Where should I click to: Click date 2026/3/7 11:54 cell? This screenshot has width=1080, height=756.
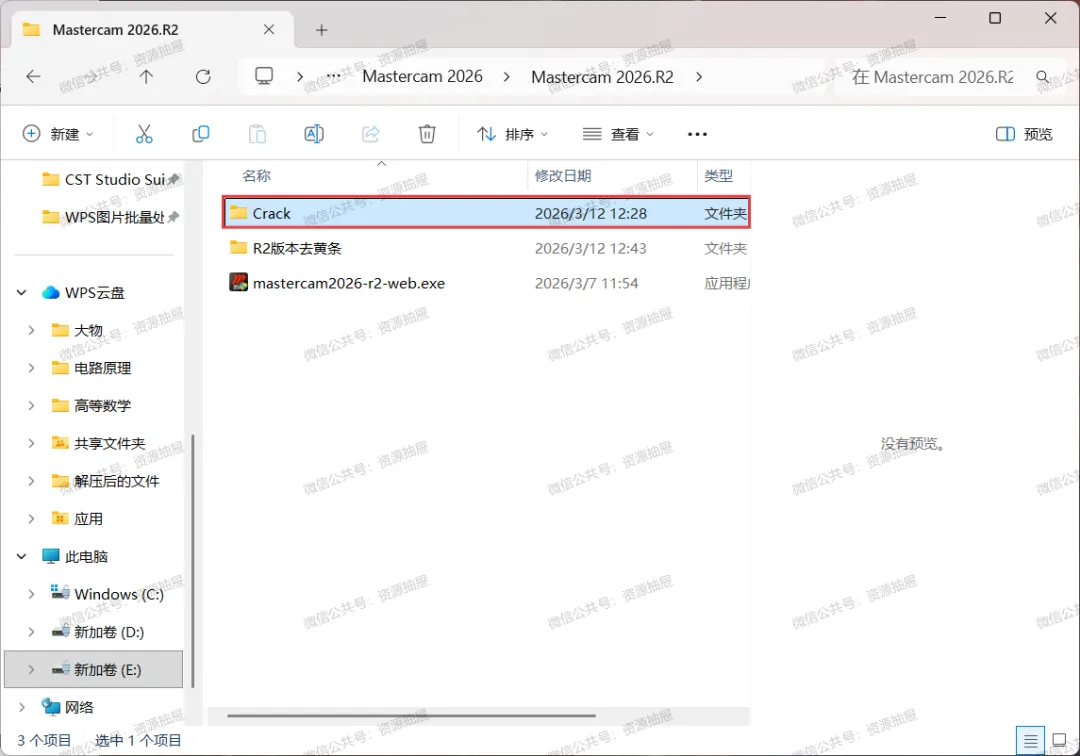coord(586,283)
